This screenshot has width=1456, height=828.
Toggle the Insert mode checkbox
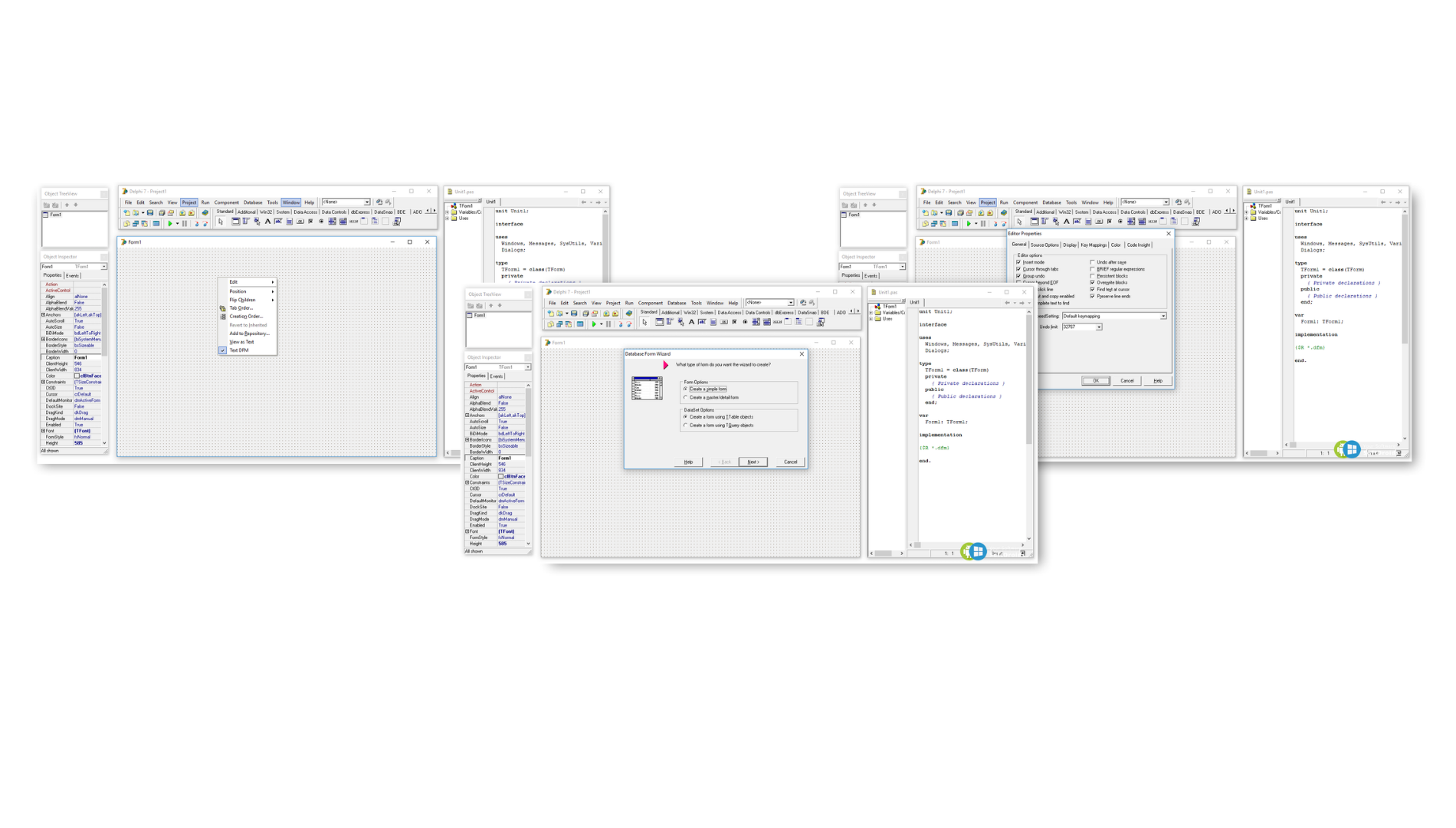pyautogui.click(x=1018, y=262)
